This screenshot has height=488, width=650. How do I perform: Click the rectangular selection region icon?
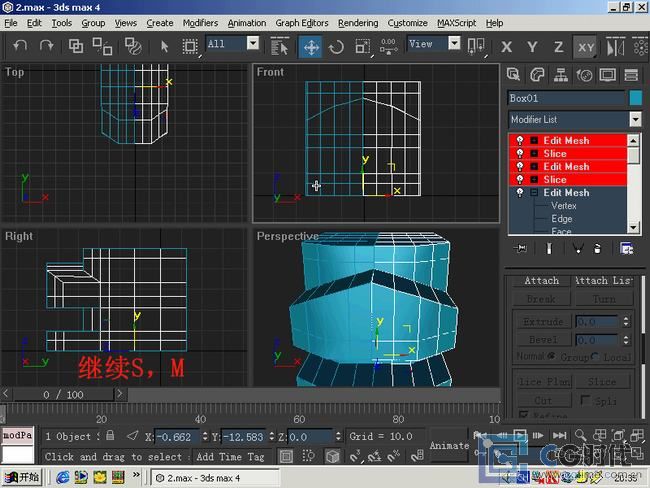(190, 46)
